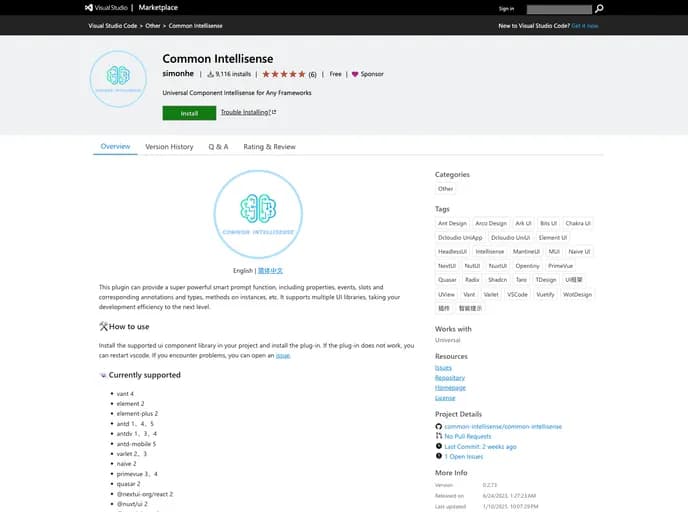Click the Vant tag
The width and height of the screenshot is (688, 512).
tap(469, 294)
